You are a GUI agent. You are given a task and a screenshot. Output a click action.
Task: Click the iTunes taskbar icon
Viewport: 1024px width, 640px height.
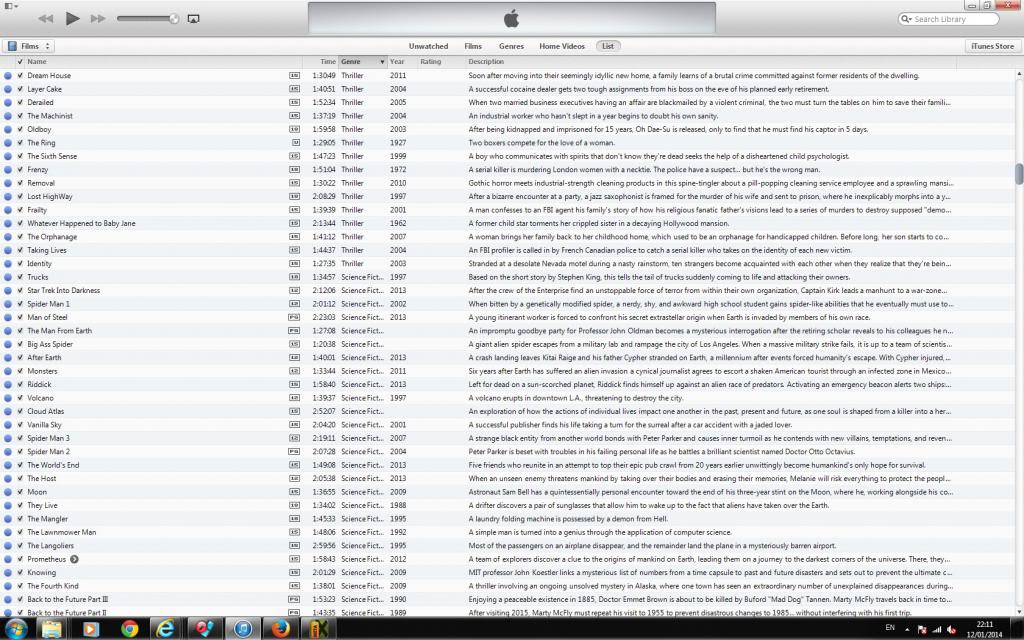(243, 629)
